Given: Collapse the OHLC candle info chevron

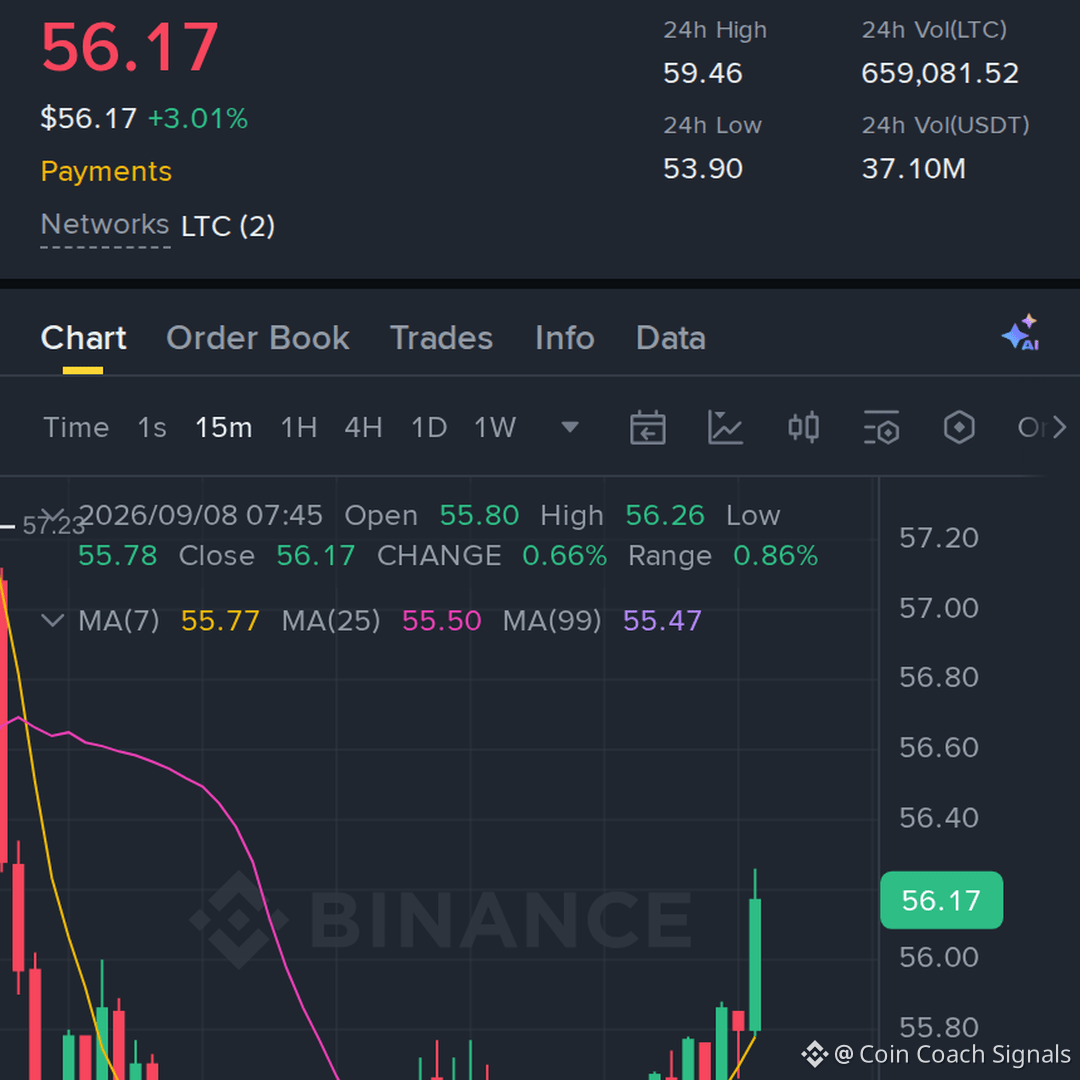Looking at the screenshot, I should (52, 515).
